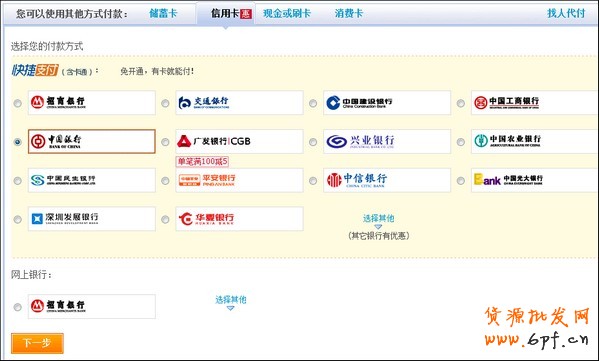The width and height of the screenshot is (599, 361).
Task: Select the 中国农业银行 radio button
Action: point(461,142)
